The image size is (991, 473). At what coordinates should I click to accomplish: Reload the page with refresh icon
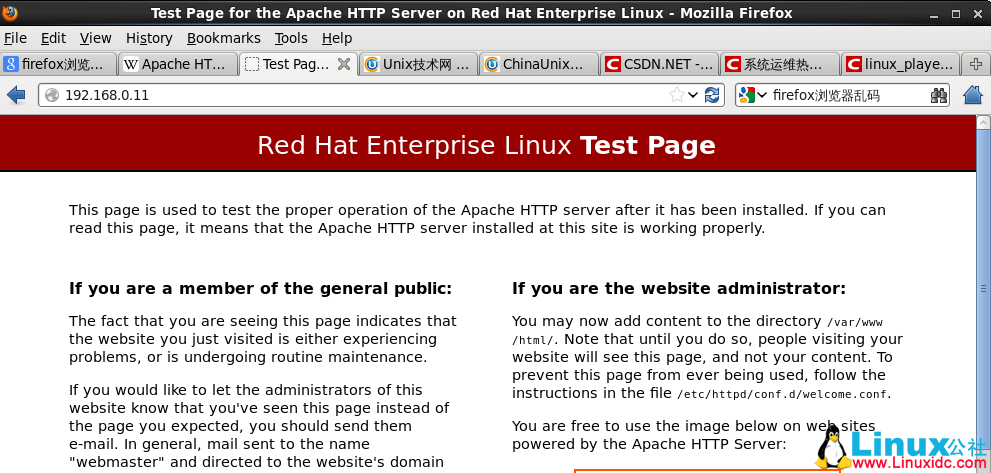[x=712, y=95]
